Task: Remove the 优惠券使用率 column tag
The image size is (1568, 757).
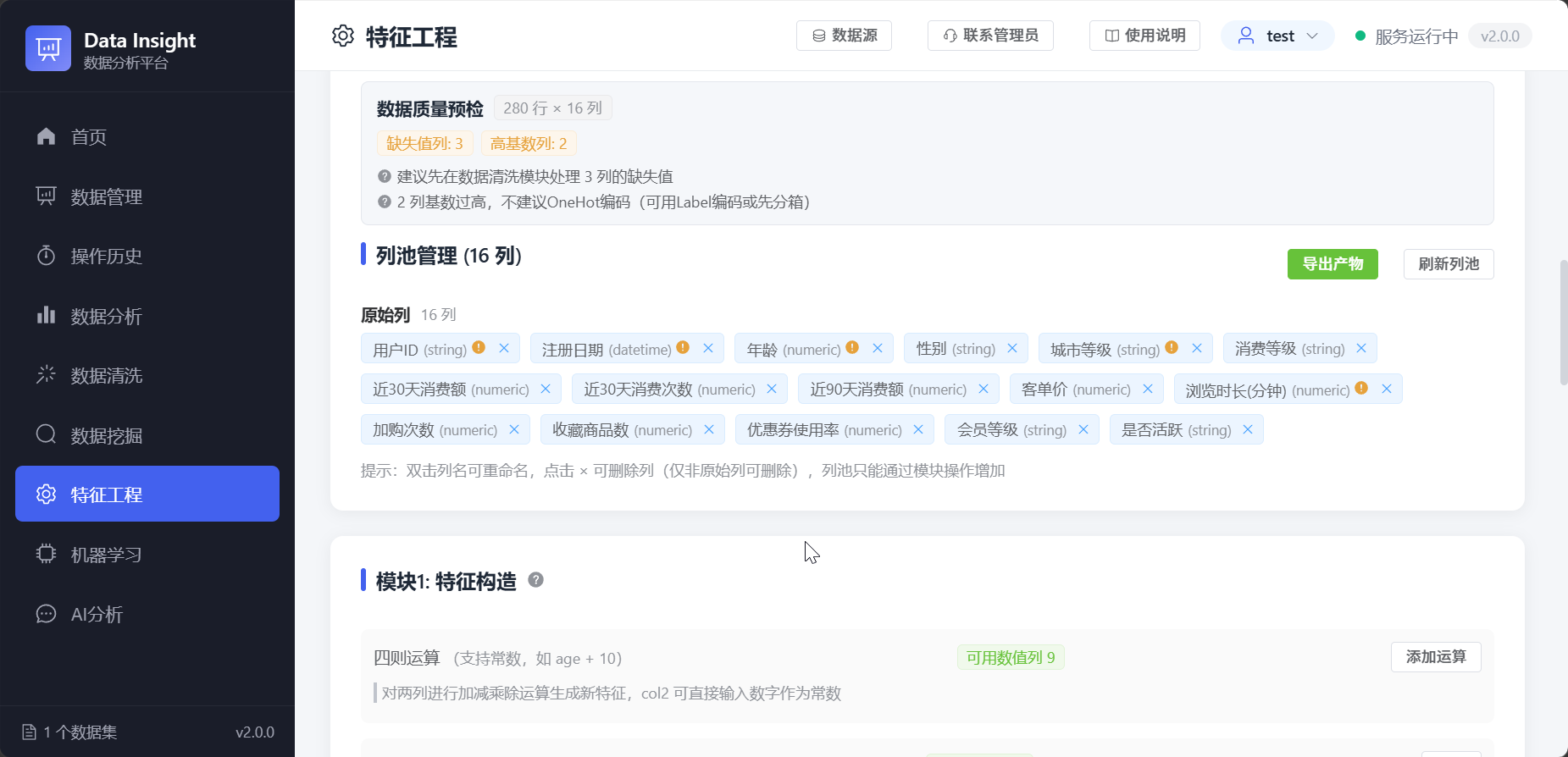Action: pyautogui.click(x=918, y=429)
